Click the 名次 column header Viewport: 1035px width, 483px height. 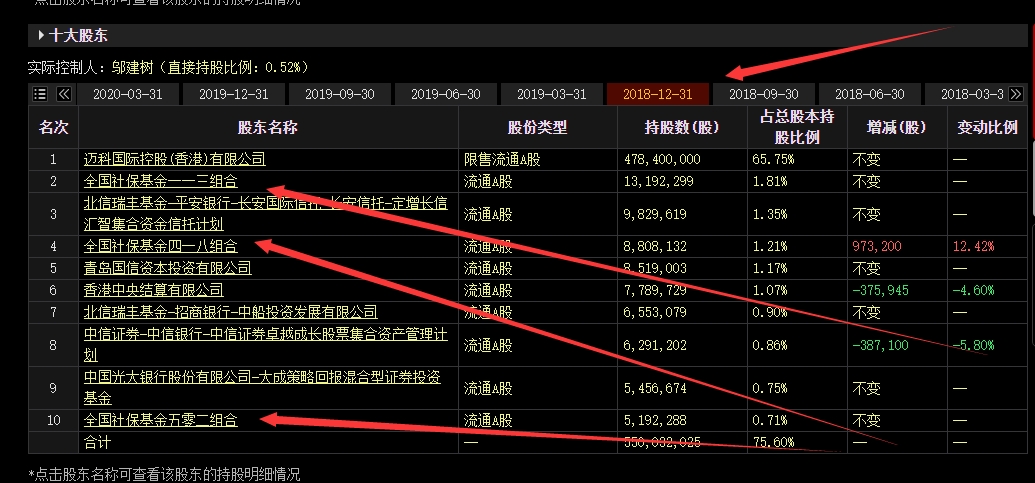[x=53, y=127]
